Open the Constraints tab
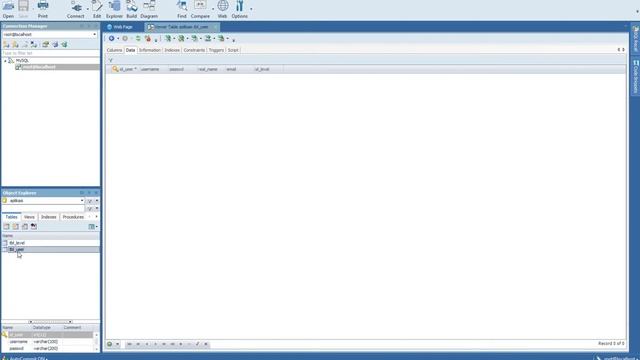640x360 pixels. click(194, 50)
